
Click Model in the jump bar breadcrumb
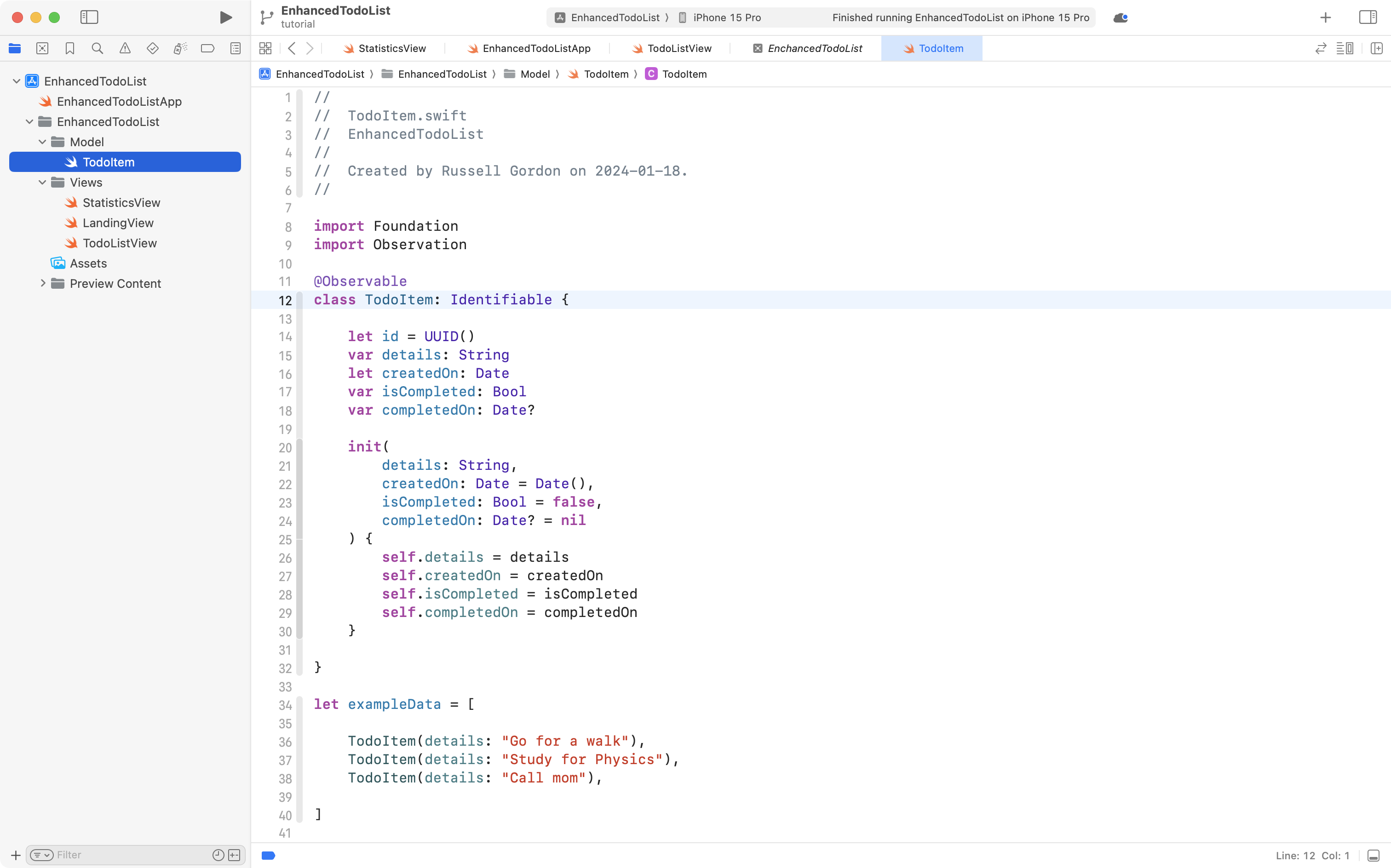pyautogui.click(x=536, y=74)
